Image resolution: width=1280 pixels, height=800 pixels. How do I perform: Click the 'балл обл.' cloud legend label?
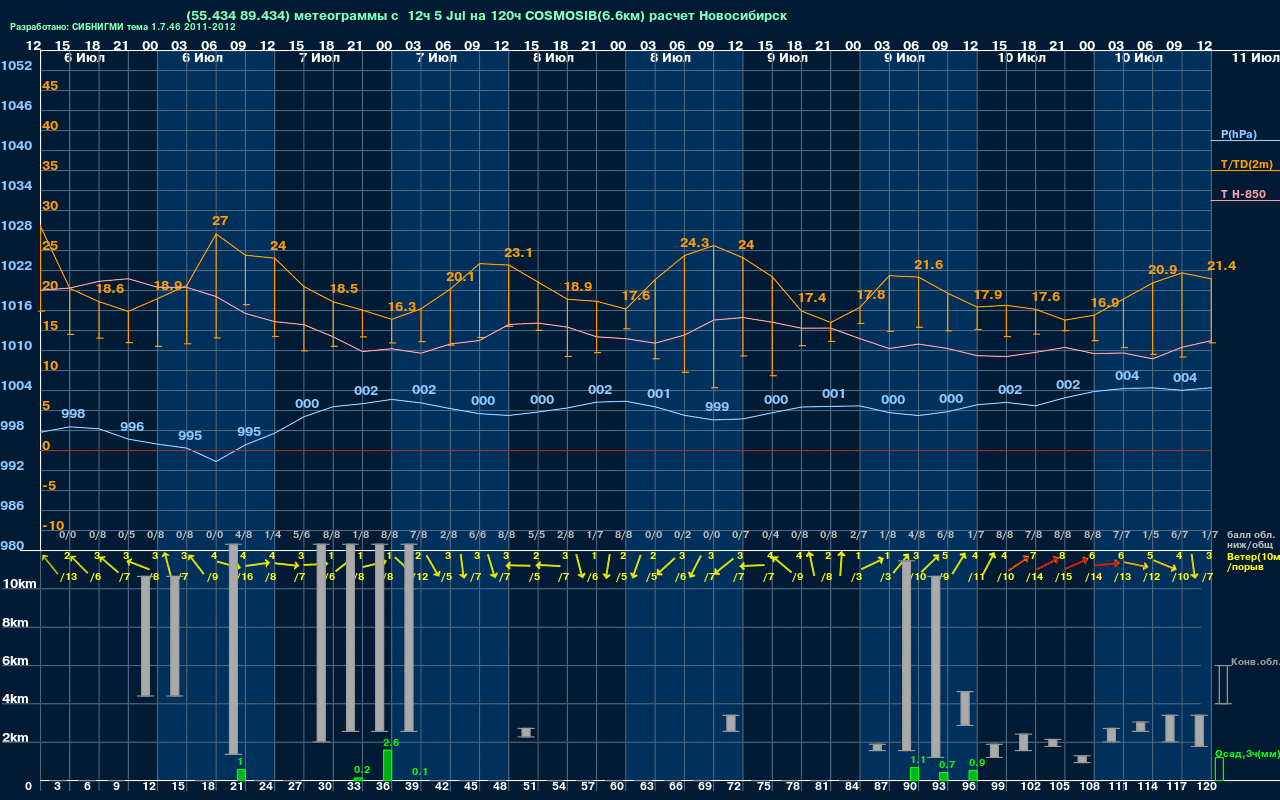(x=1252, y=535)
